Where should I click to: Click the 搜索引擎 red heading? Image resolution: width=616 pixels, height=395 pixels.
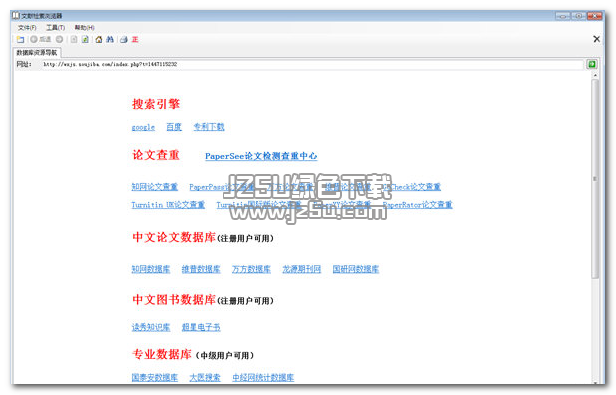156,104
